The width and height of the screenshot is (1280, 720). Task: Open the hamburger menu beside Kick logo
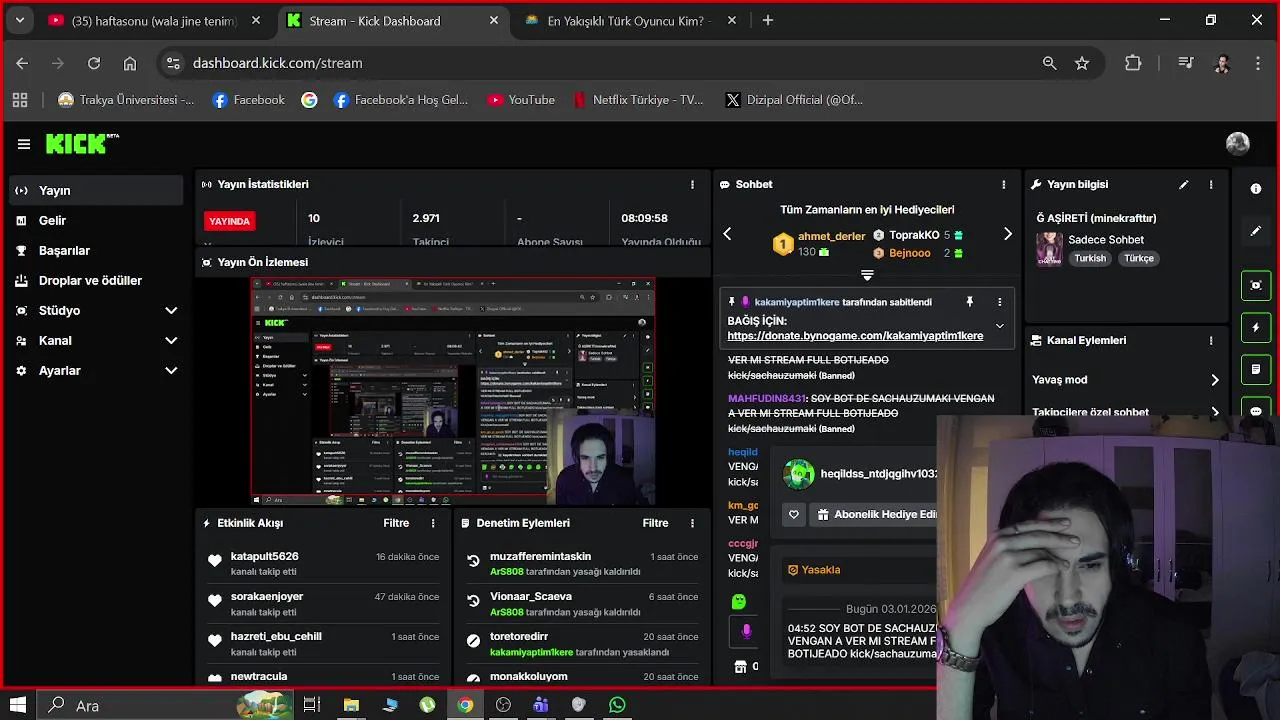[x=24, y=144]
